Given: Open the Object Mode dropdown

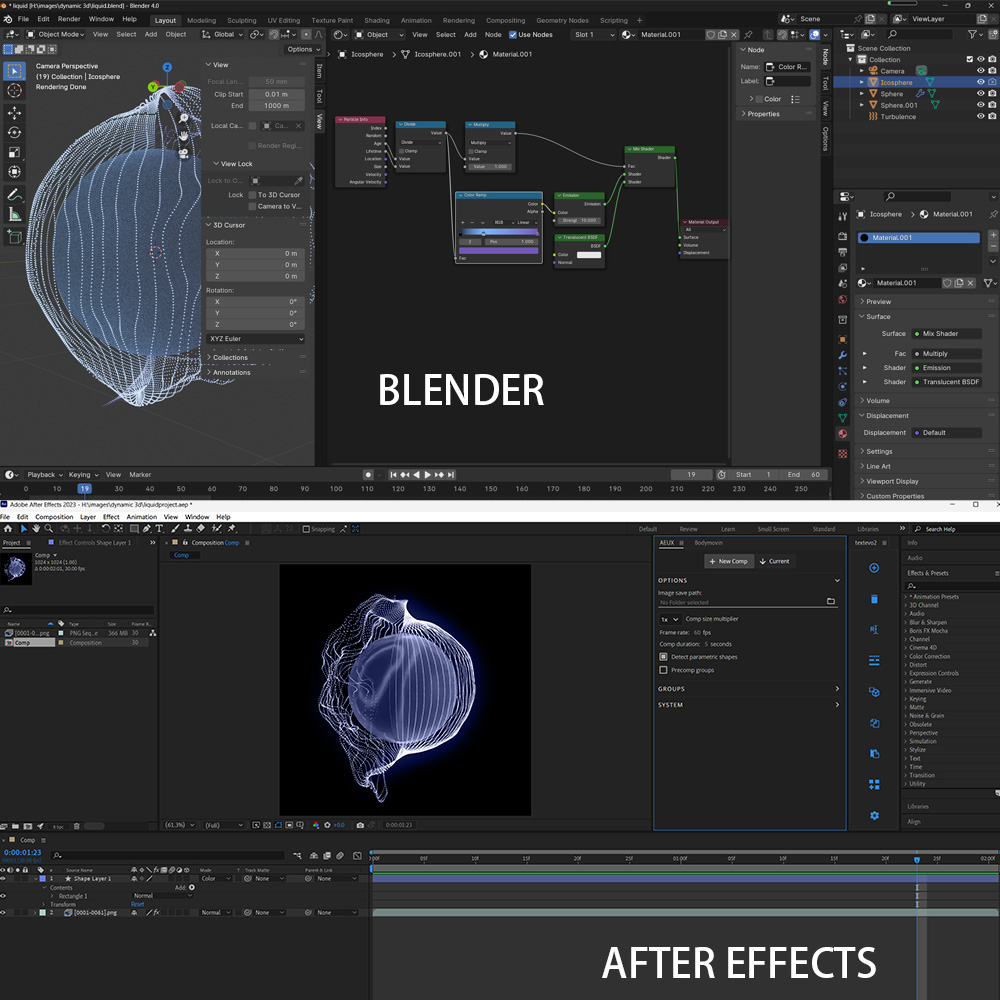Looking at the screenshot, I should coord(54,34).
